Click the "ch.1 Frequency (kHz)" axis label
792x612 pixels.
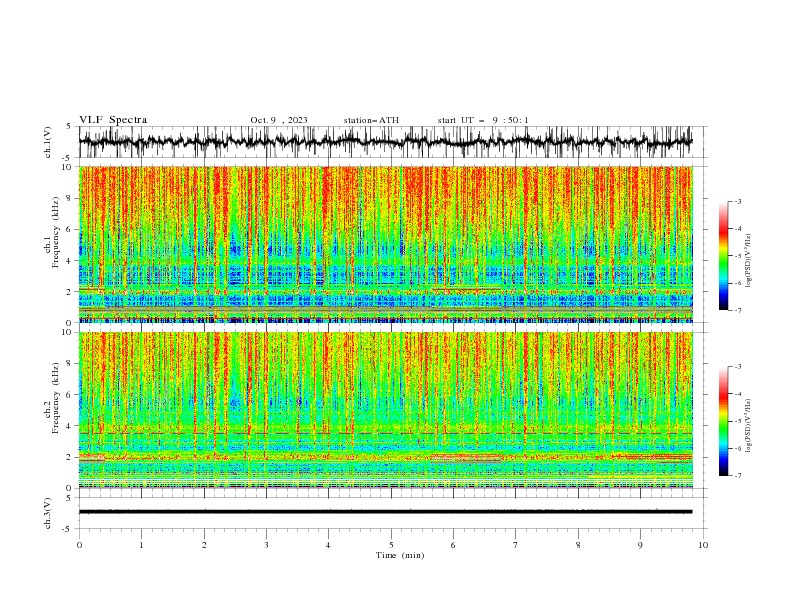click(53, 233)
